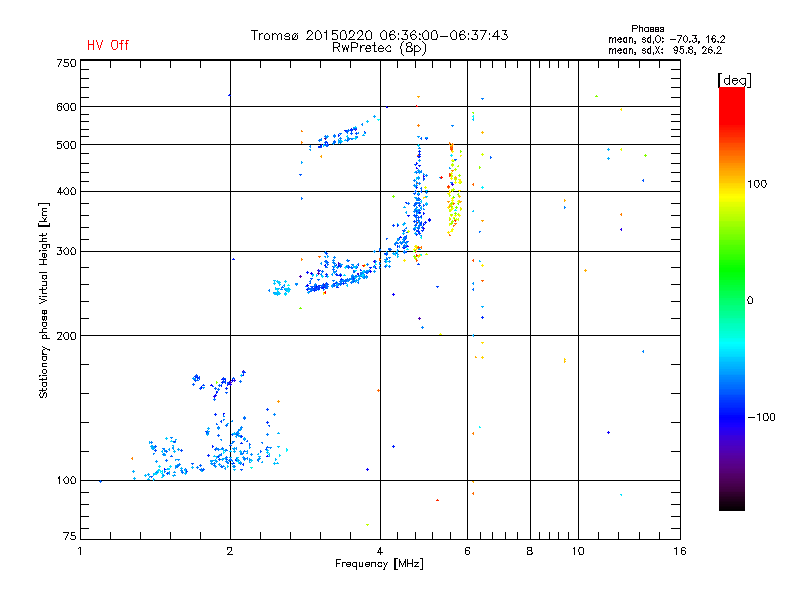Image resolution: width=800 pixels, height=600 pixels.
Task: Click the colorbar '0' tick label
Action: 750,300
